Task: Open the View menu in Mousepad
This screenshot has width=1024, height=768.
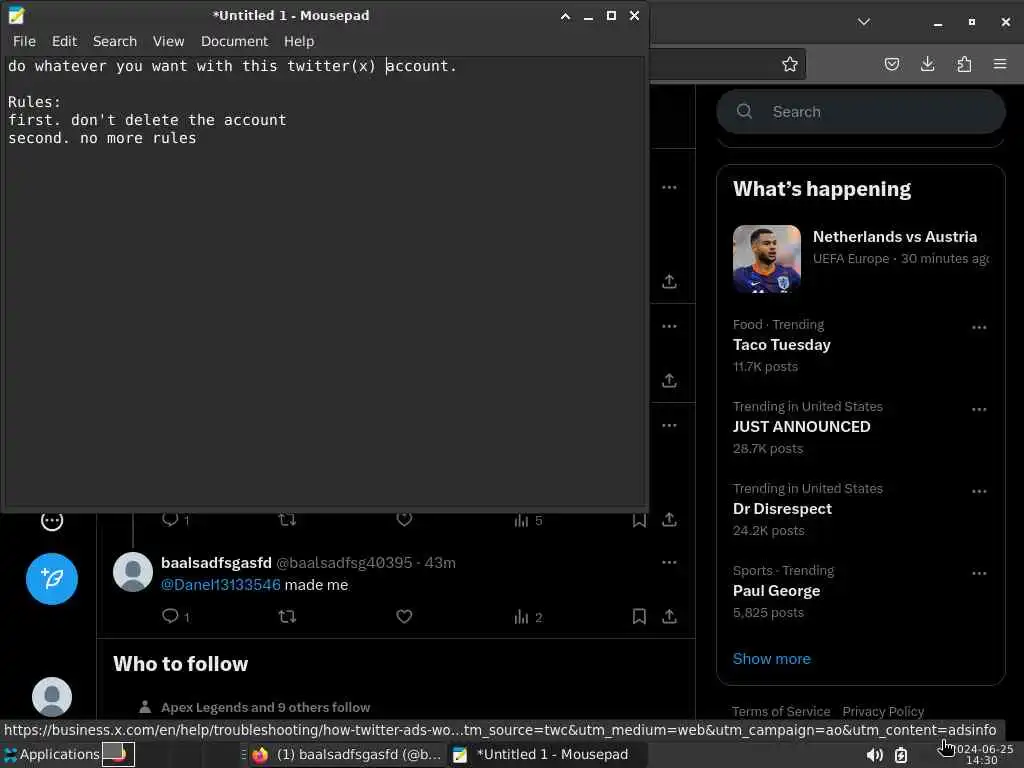Action: pos(168,41)
